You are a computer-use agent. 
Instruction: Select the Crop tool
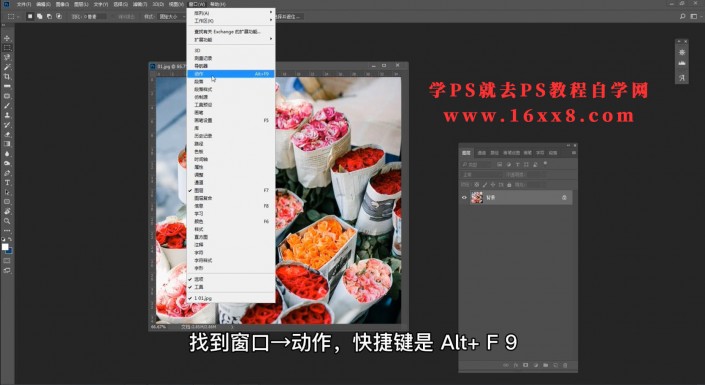coord(7,76)
